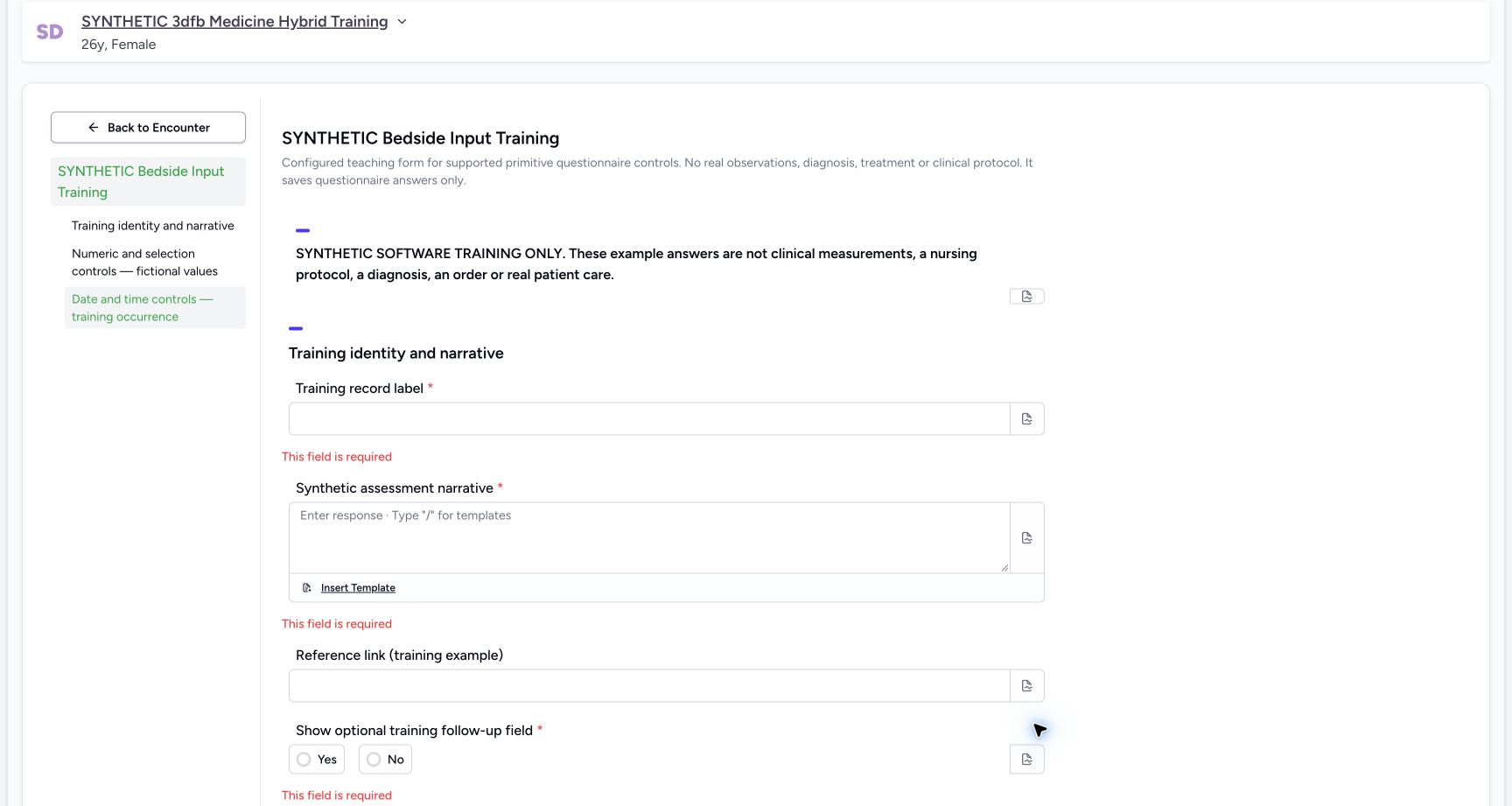Screen dimensions: 1512x806
Task: Select SYNTHETIC Bedside Input Training sidebar item
Action: (148, 182)
